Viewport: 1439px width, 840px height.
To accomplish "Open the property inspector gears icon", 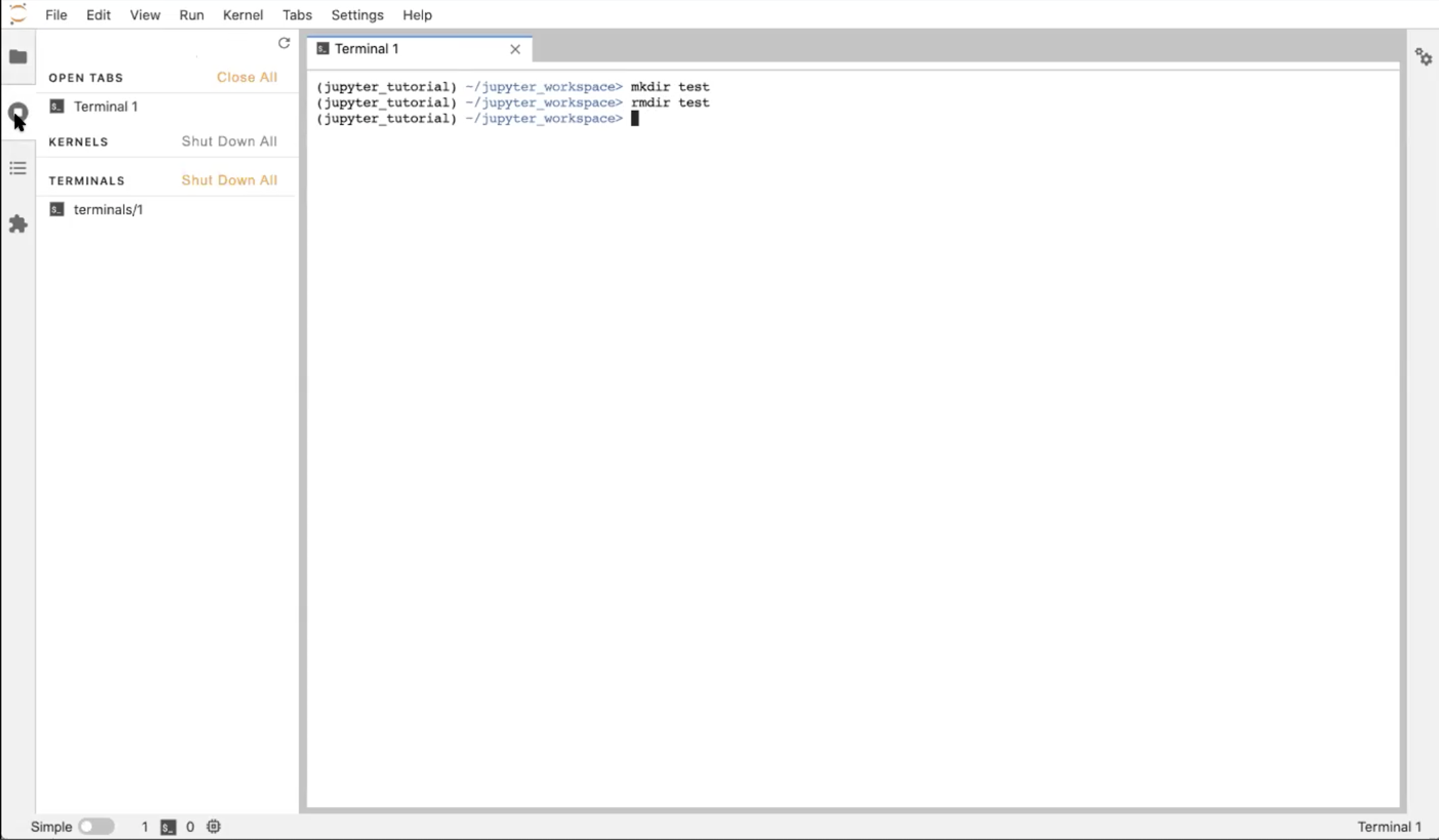I will (x=1423, y=57).
